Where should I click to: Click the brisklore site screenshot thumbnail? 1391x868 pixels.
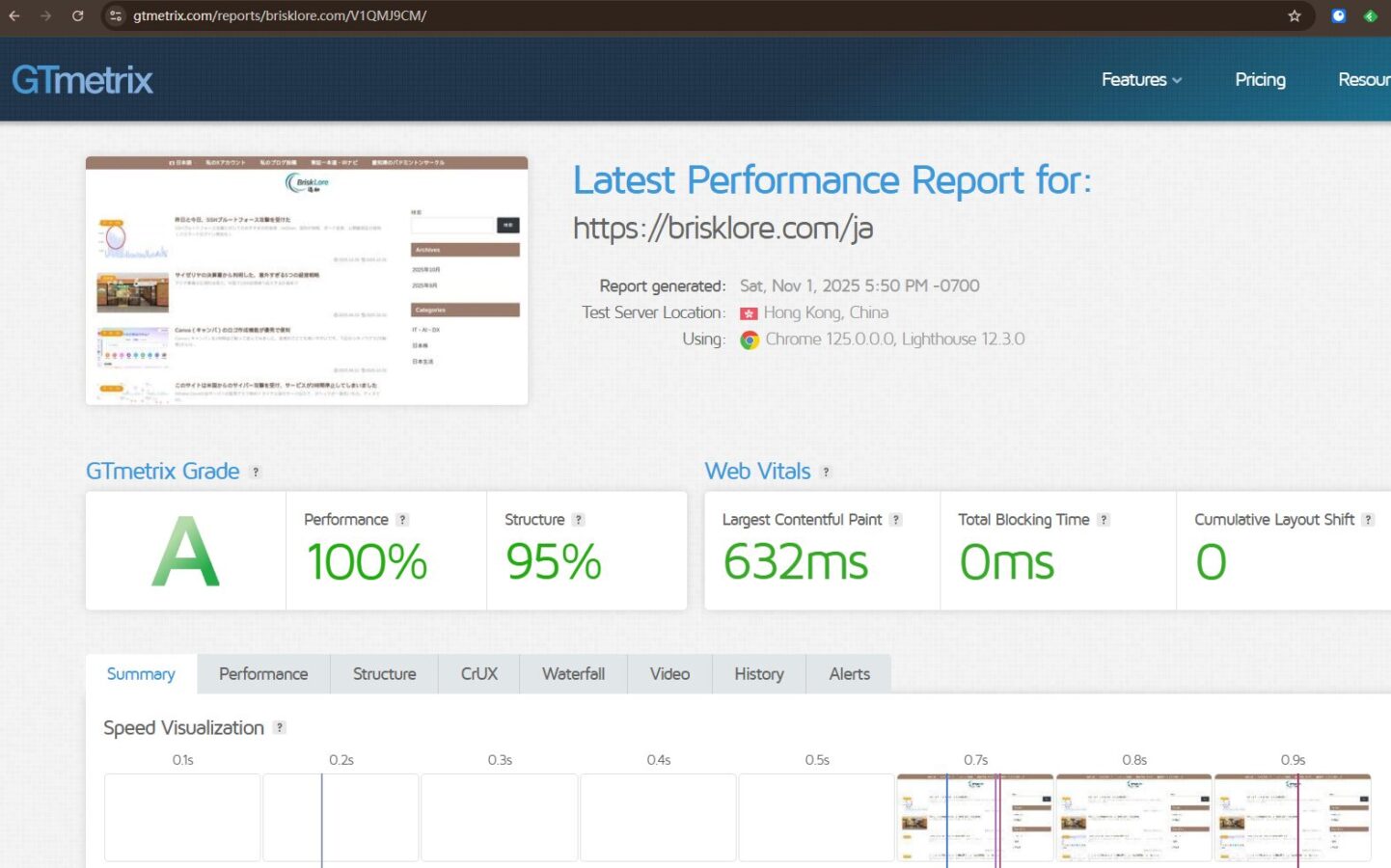(307, 281)
